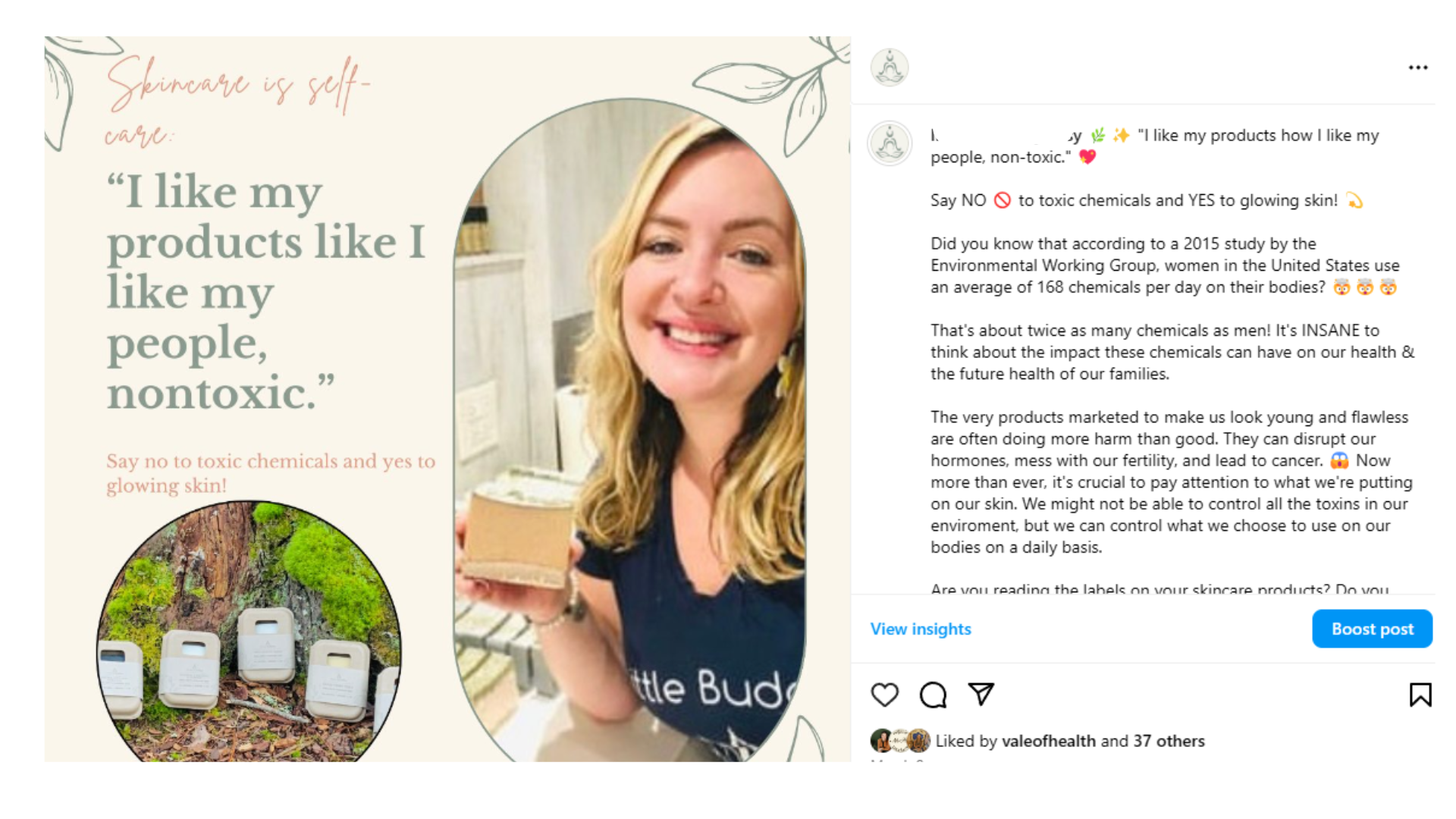This screenshot has width=1456, height=819.
Task: Click the prohibited sign emoji after Say NO
Action: (x=1003, y=200)
